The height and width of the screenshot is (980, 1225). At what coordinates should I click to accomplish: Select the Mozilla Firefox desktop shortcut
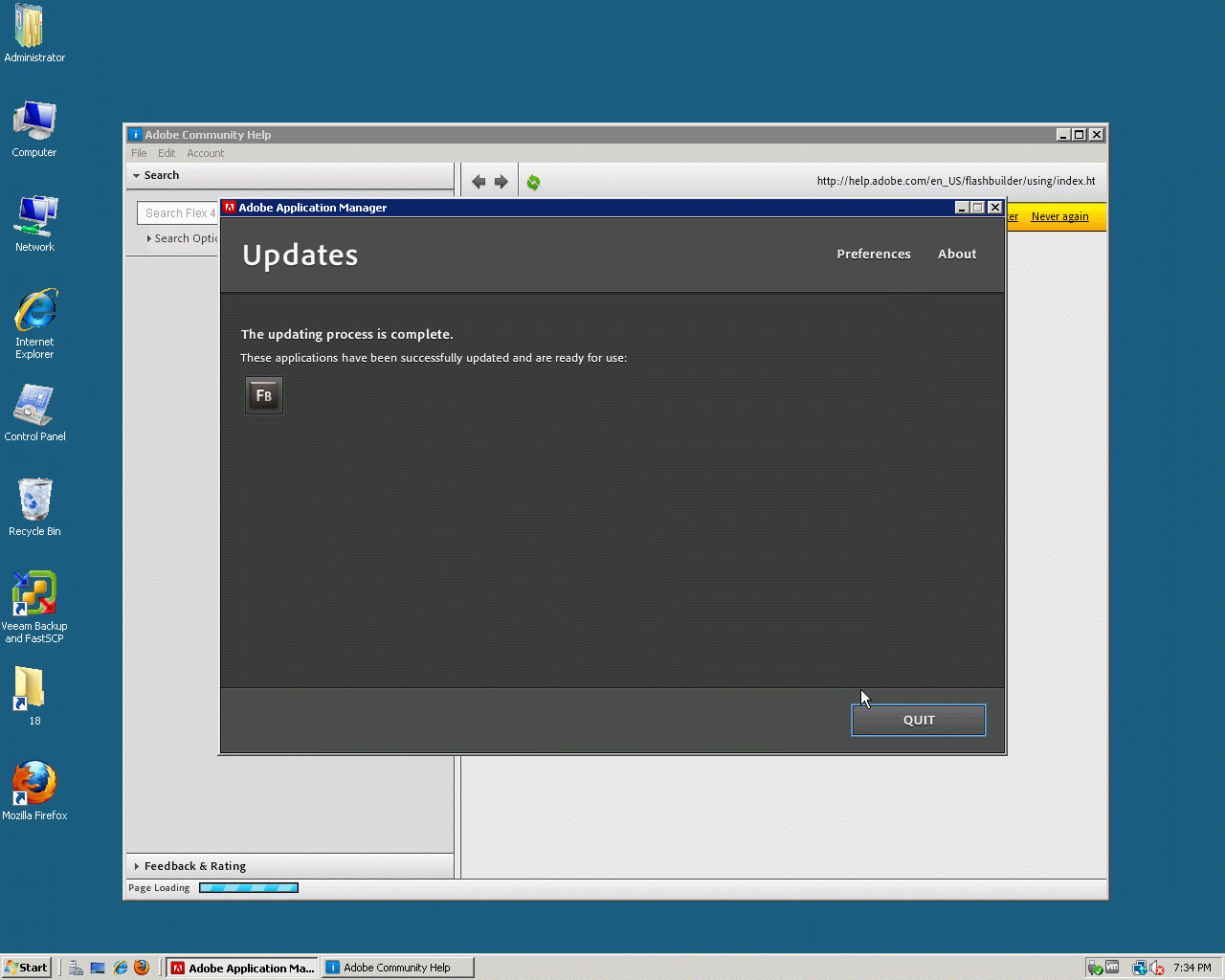34,791
